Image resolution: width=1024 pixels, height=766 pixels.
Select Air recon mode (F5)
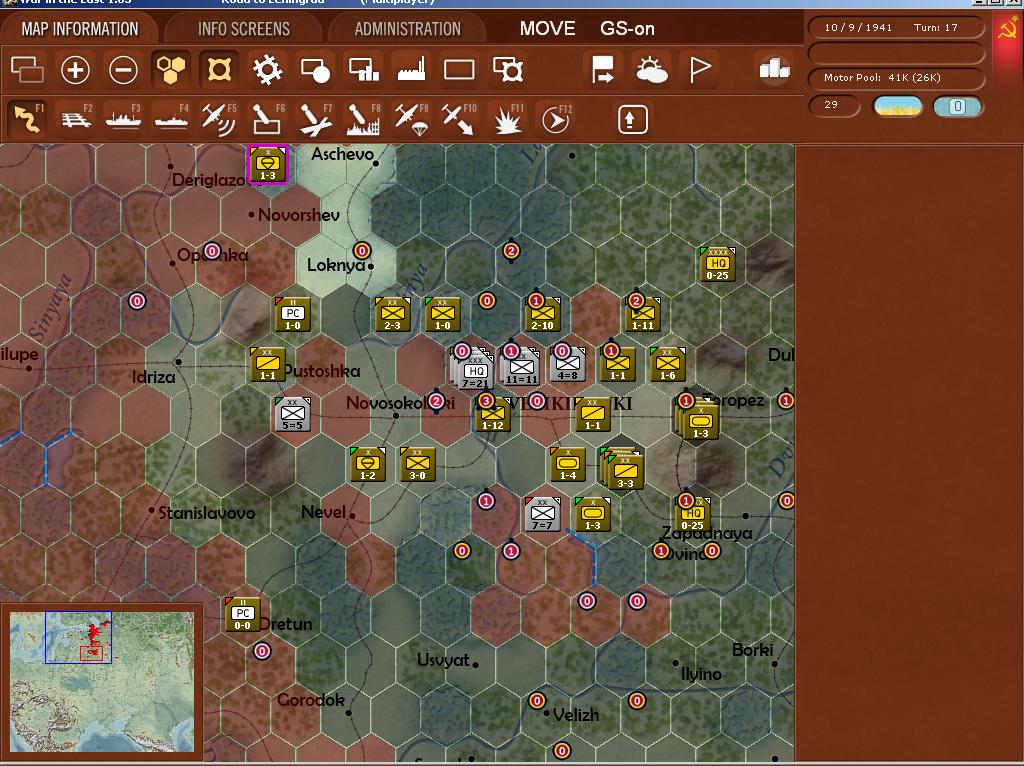point(219,119)
